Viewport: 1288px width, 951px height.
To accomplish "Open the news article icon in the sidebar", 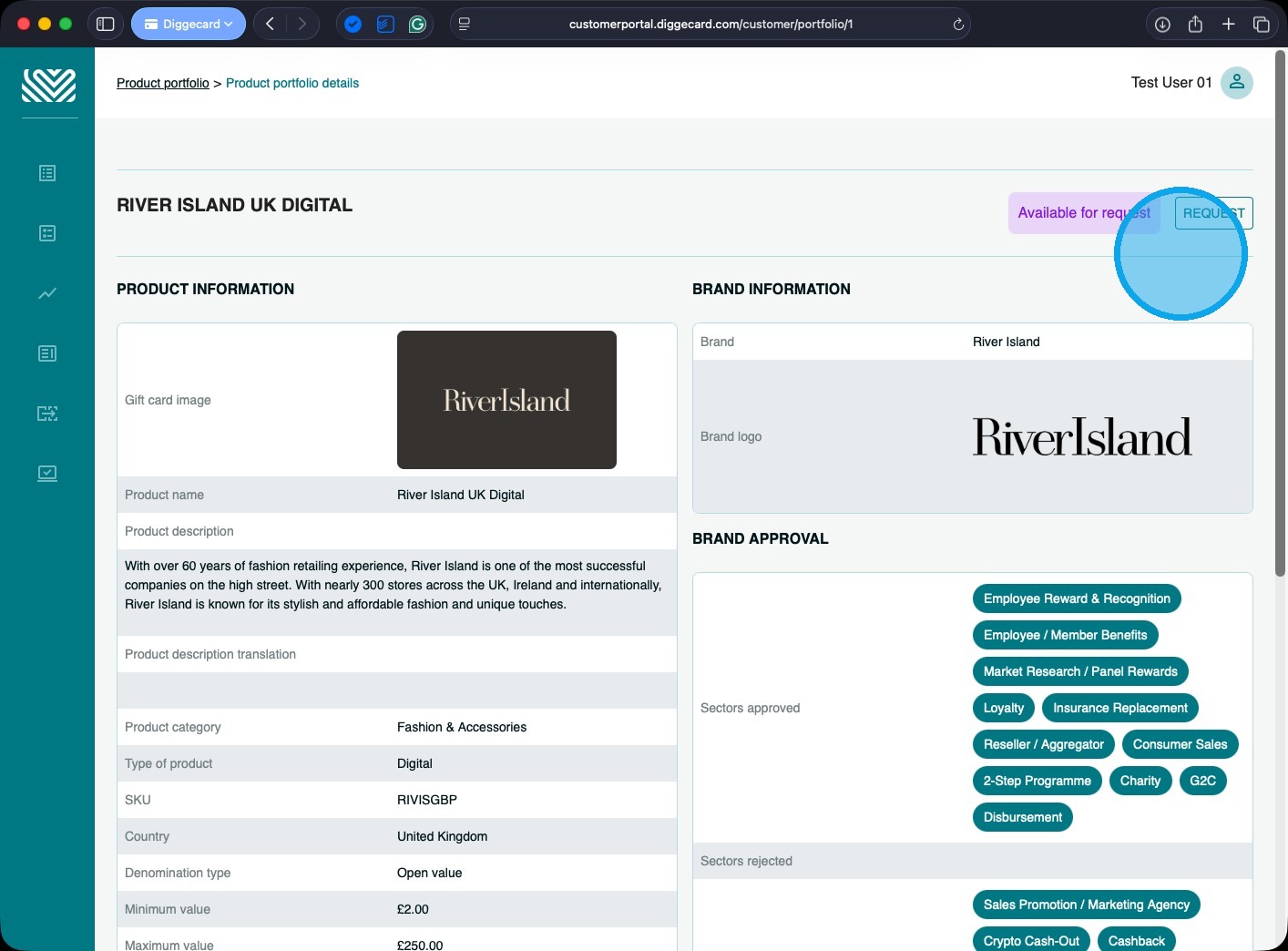I will (x=47, y=353).
